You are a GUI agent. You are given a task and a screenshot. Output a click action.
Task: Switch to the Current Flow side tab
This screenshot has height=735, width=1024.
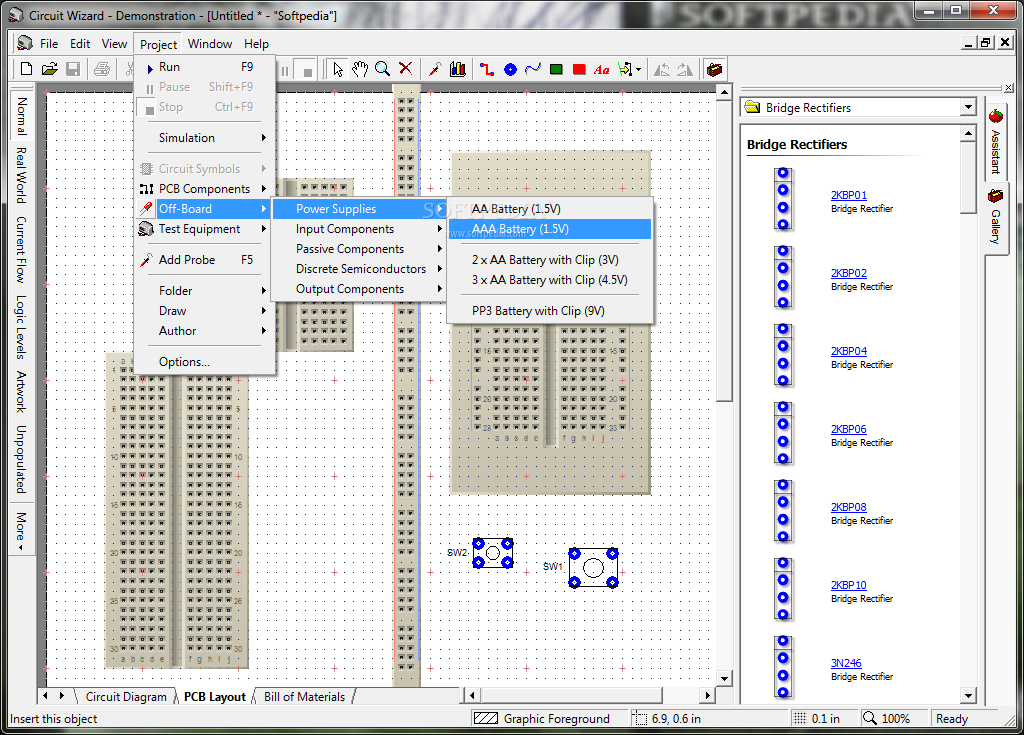(21, 249)
